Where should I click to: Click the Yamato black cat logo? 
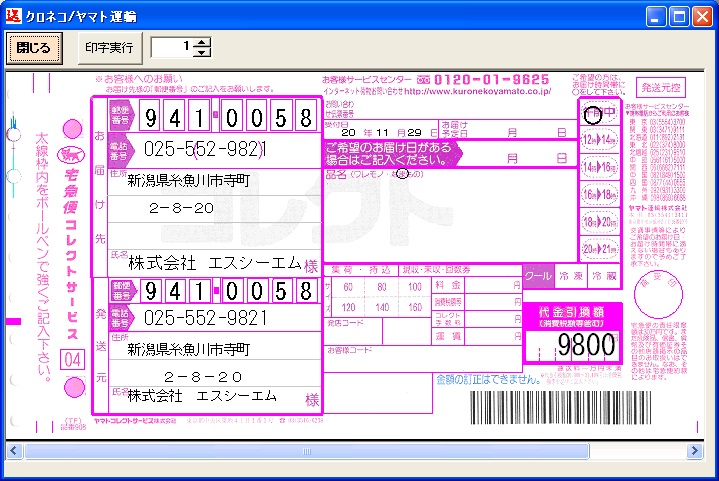click(x=71, y=155)
